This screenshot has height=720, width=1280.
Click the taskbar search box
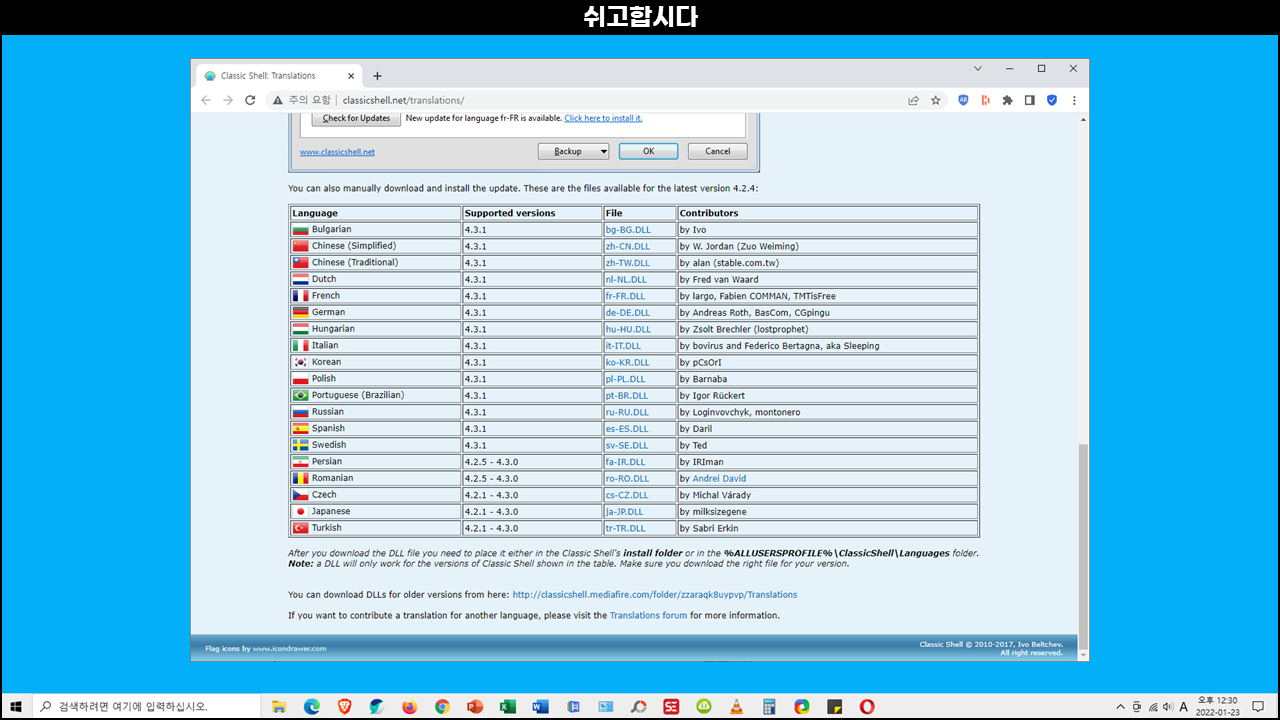coord(145,706)
